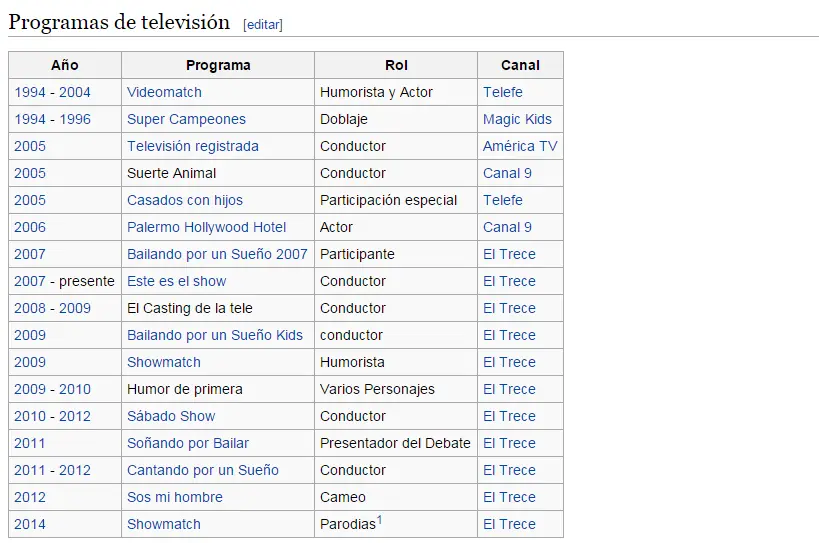Screen dimensions: 819x543
Task: Click El Trece in the Sábado Show row
Action: [509, 417]
